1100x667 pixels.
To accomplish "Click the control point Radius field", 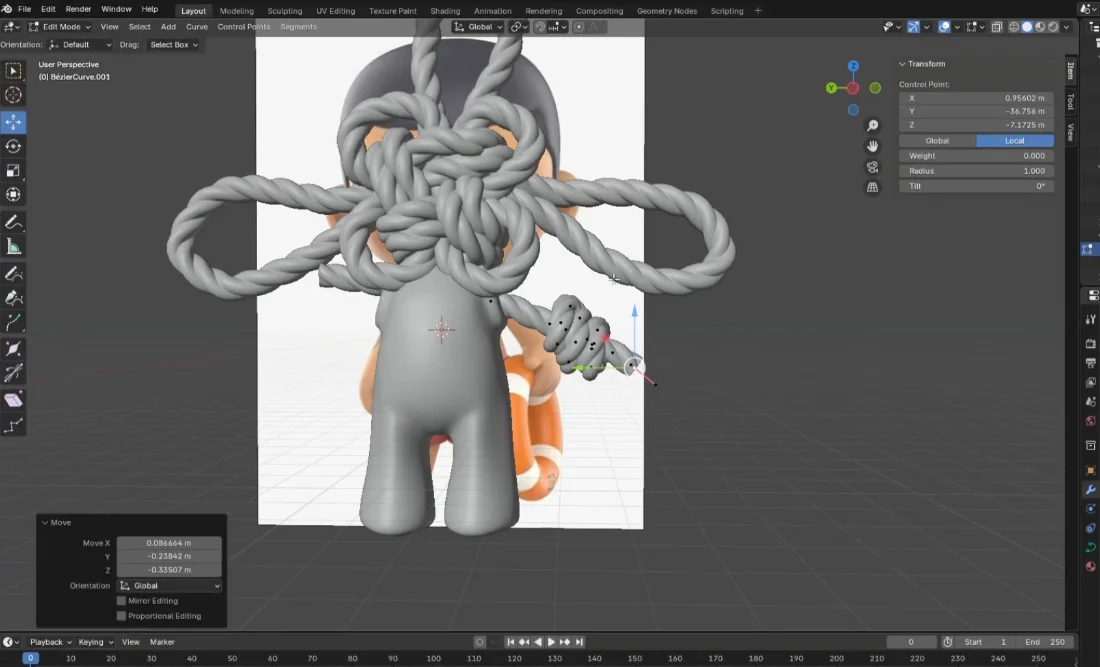I will click(977, 171).
